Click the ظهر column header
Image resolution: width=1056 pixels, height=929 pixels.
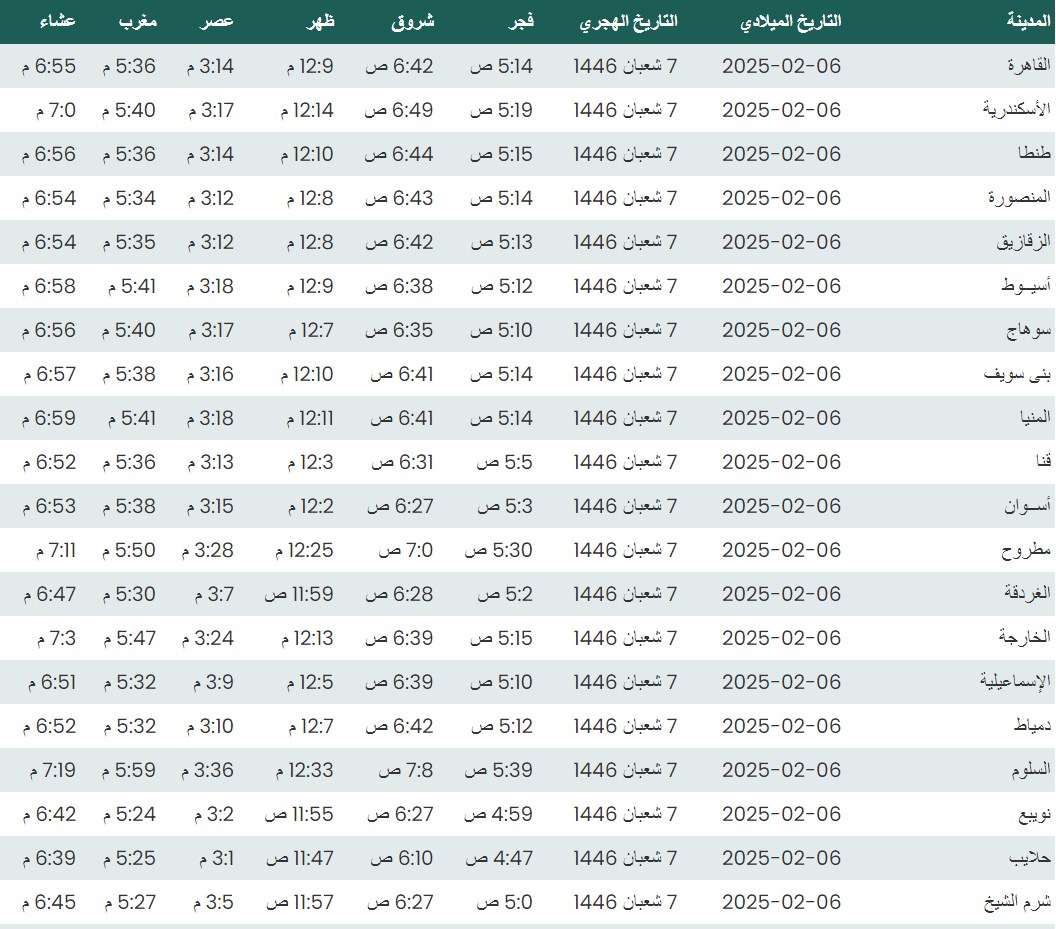pos(319,21)
